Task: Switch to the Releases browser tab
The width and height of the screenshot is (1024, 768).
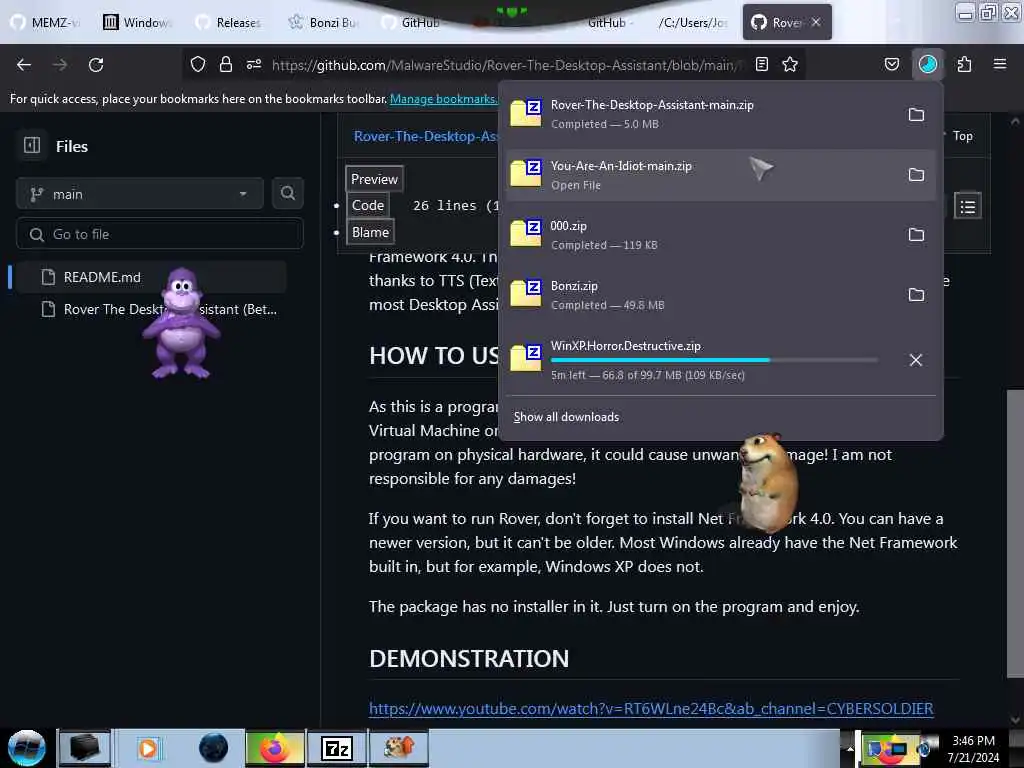Action: (x=229, y=22)
